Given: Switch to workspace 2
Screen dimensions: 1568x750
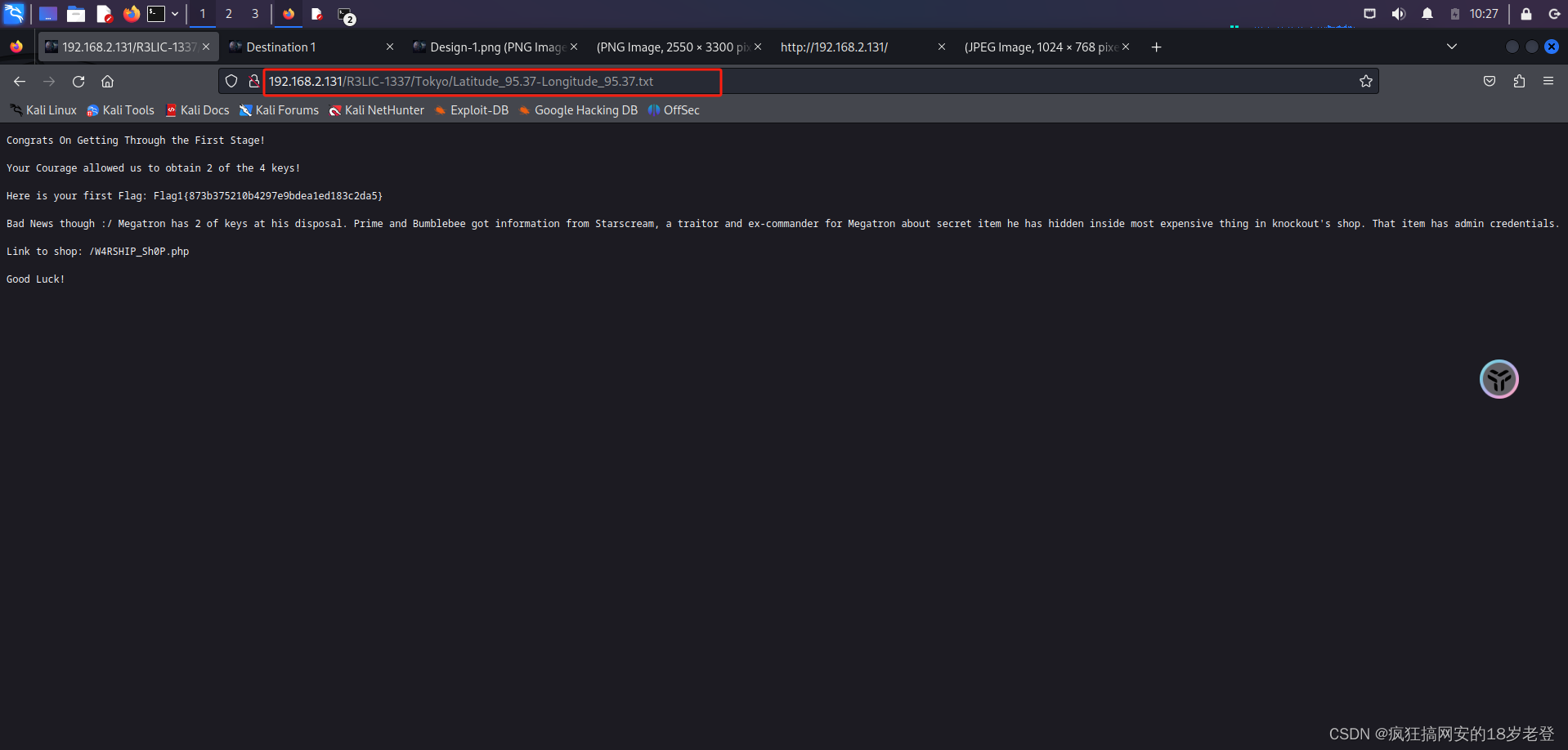Looking at the screenshot, I should [x=229, y=14].
